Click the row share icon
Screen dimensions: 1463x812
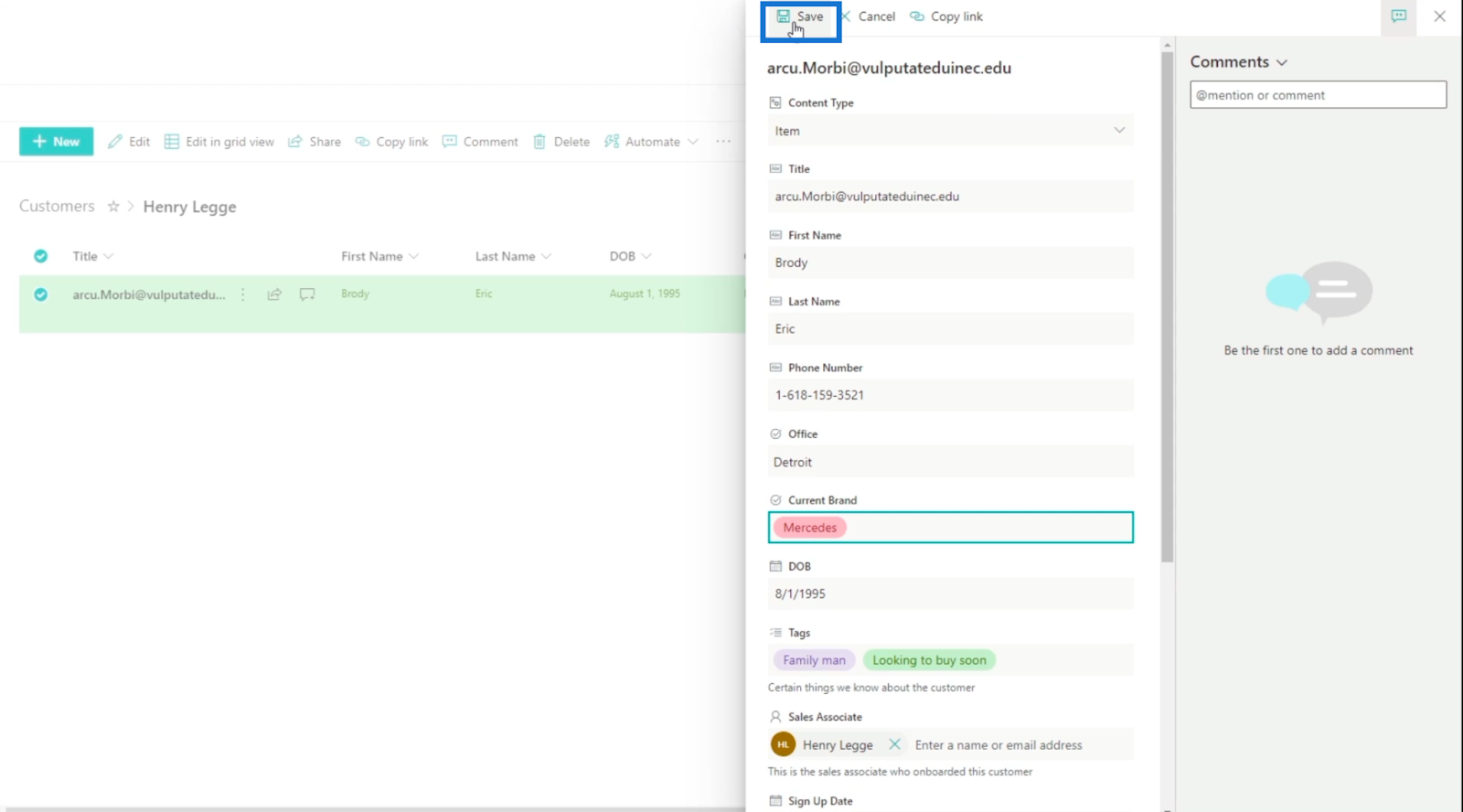click(x=274, y=294)
